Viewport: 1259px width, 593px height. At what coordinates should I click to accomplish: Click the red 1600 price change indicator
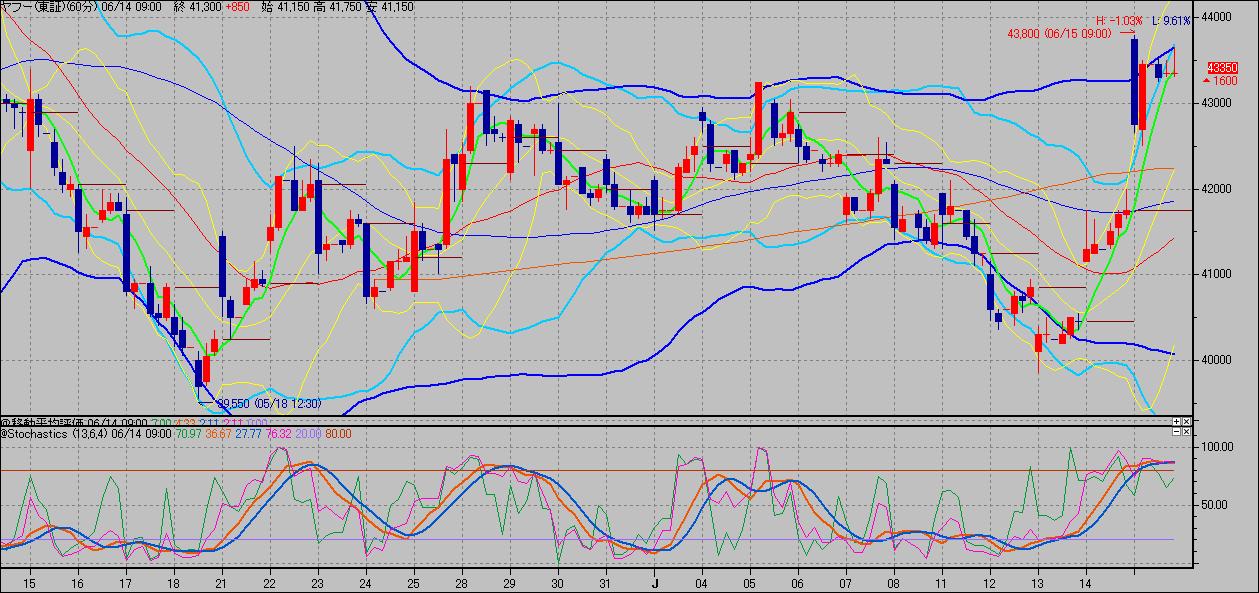click(x=1224, y=80)
